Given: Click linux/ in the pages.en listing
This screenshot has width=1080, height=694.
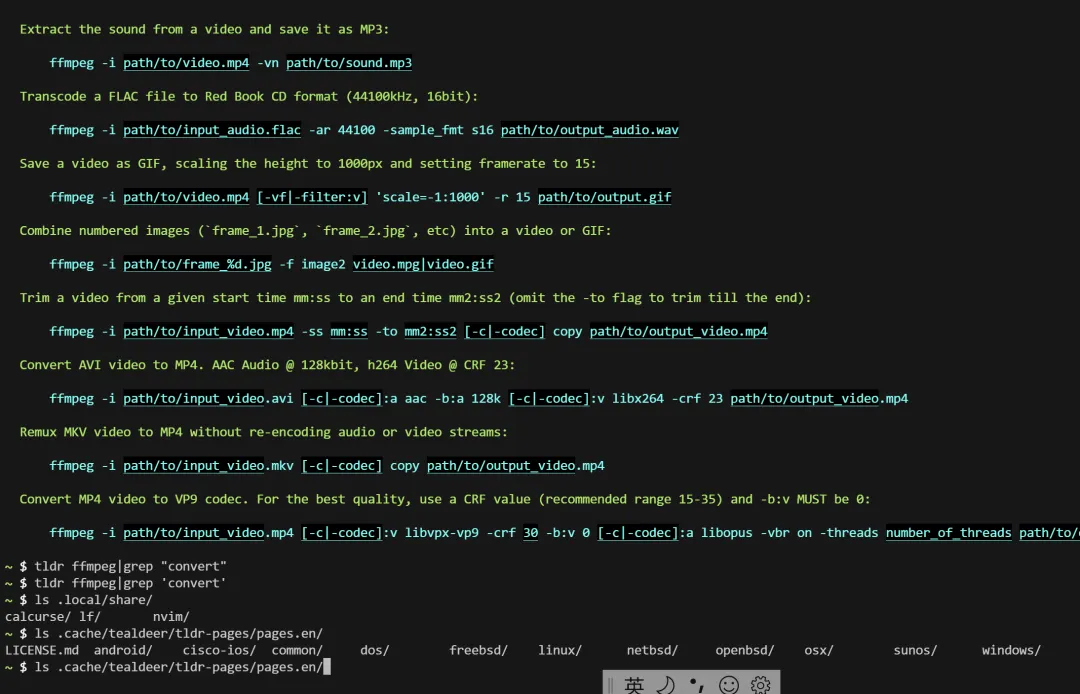Looking at the screenshot, I should pos(560,650).
